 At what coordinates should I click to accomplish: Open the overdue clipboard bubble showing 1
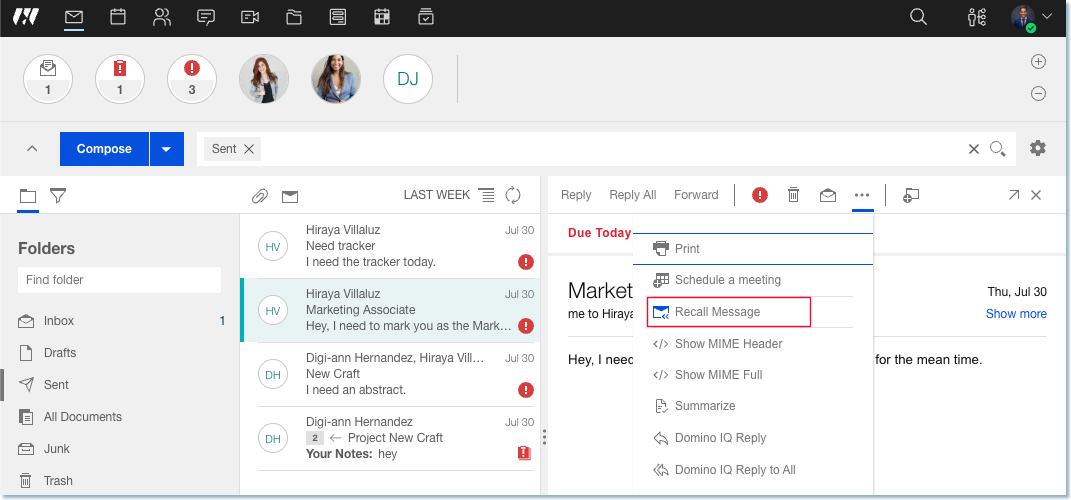point(120,79)
